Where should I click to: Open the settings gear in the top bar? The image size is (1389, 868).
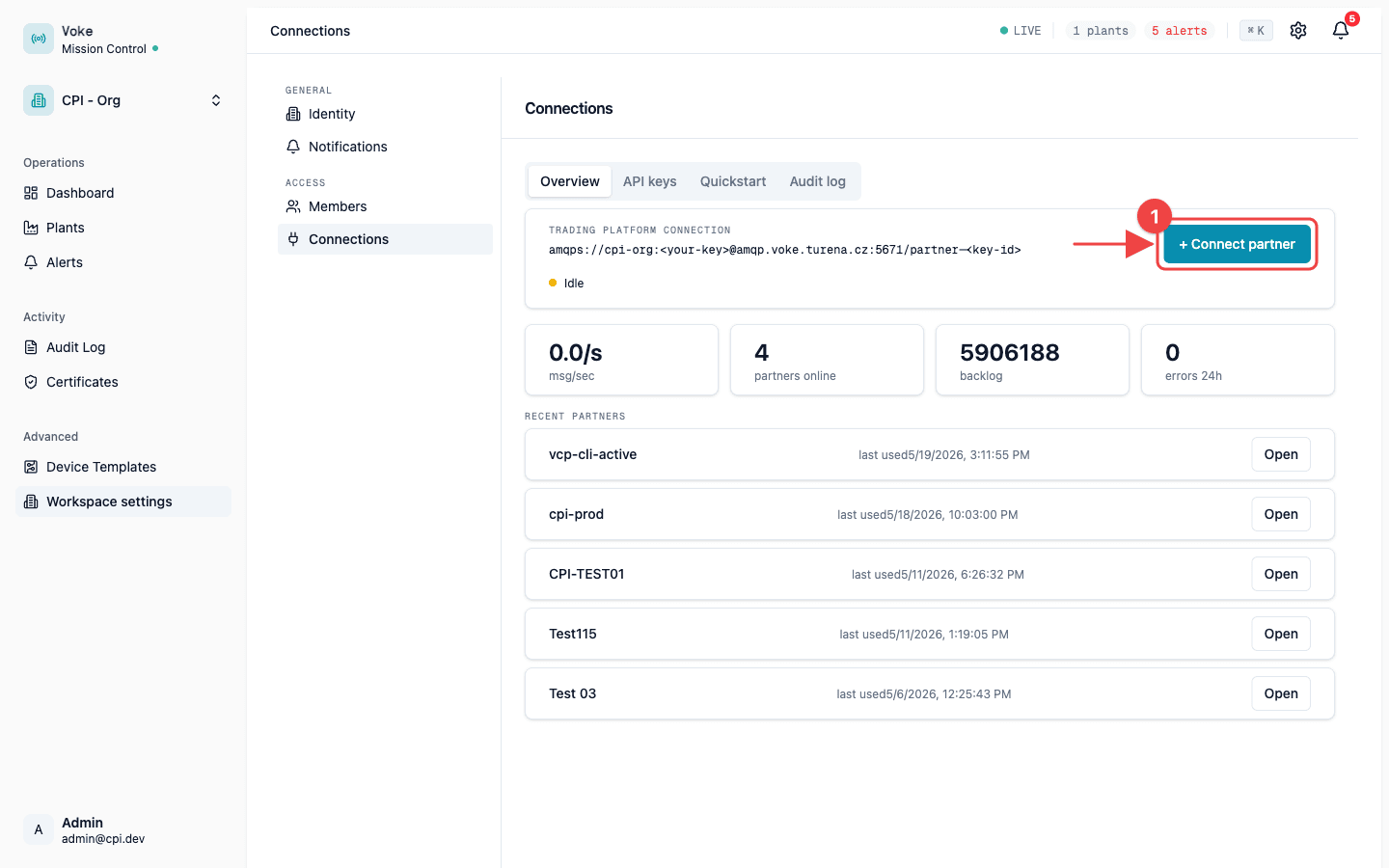[1298, 31]
